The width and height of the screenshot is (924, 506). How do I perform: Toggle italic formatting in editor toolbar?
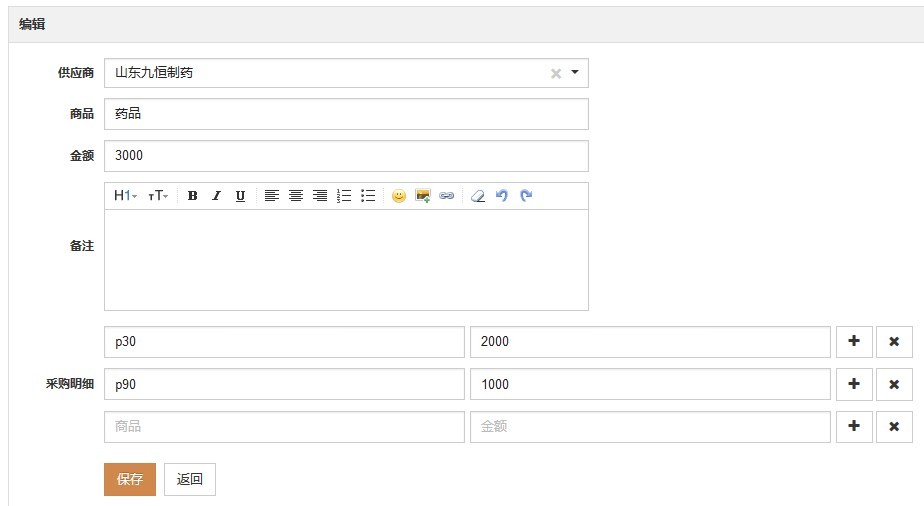pyautogui.click(x=216, y=196)
